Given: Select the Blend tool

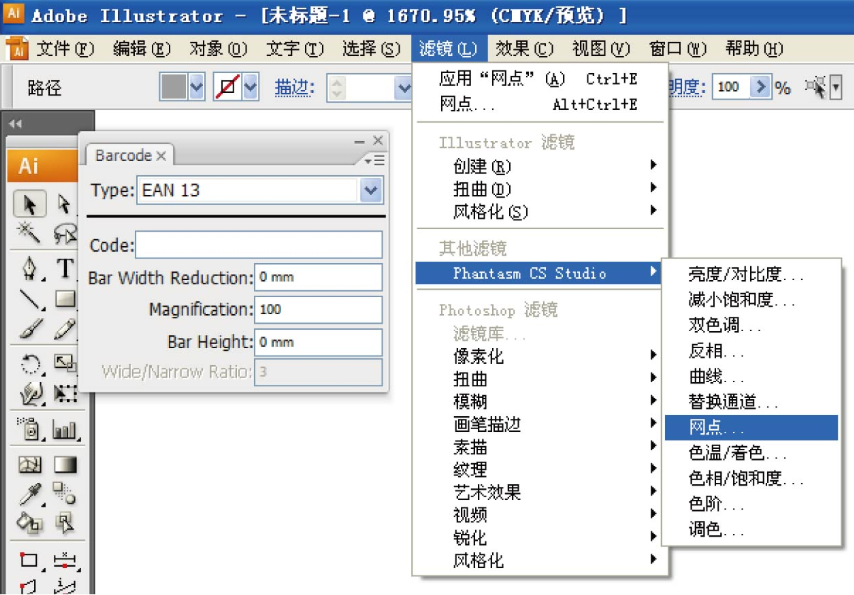Looking at the screenshot, I should pos(64,494).
